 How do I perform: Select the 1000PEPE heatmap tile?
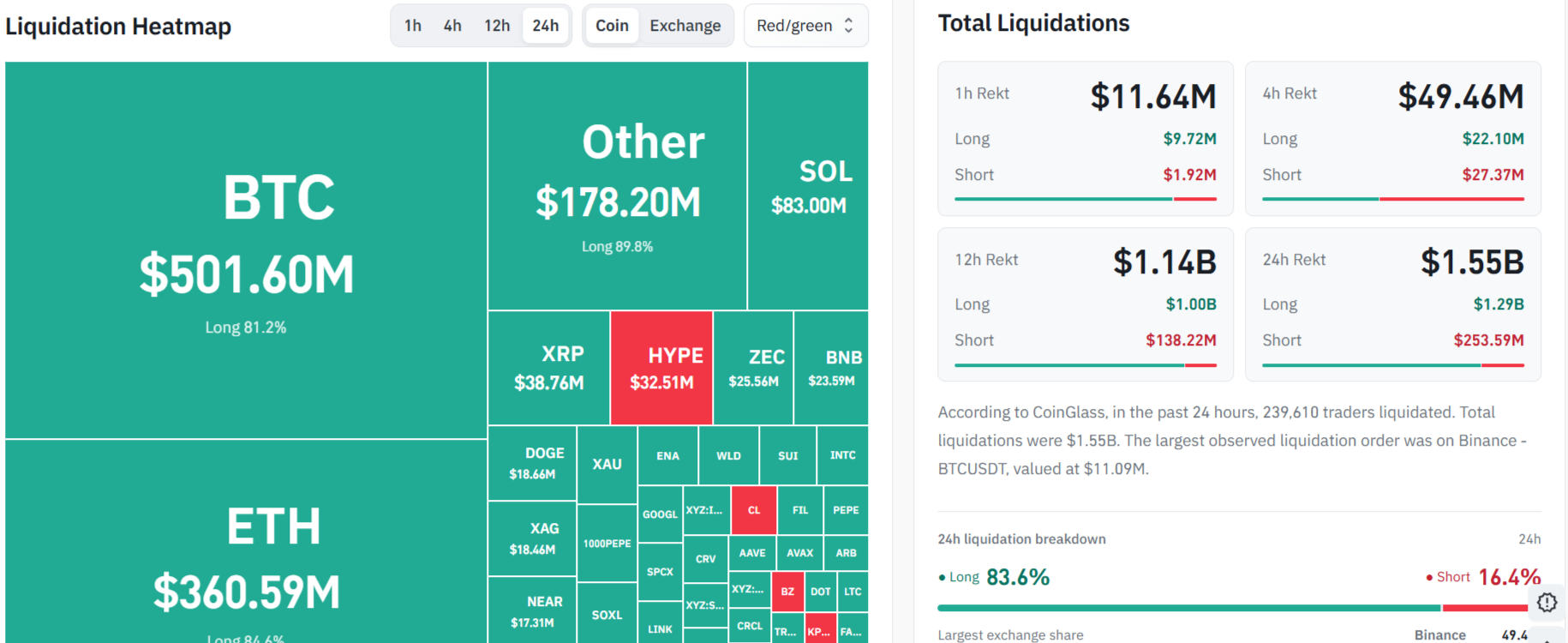pyautogui.click(x=607, y=544)
